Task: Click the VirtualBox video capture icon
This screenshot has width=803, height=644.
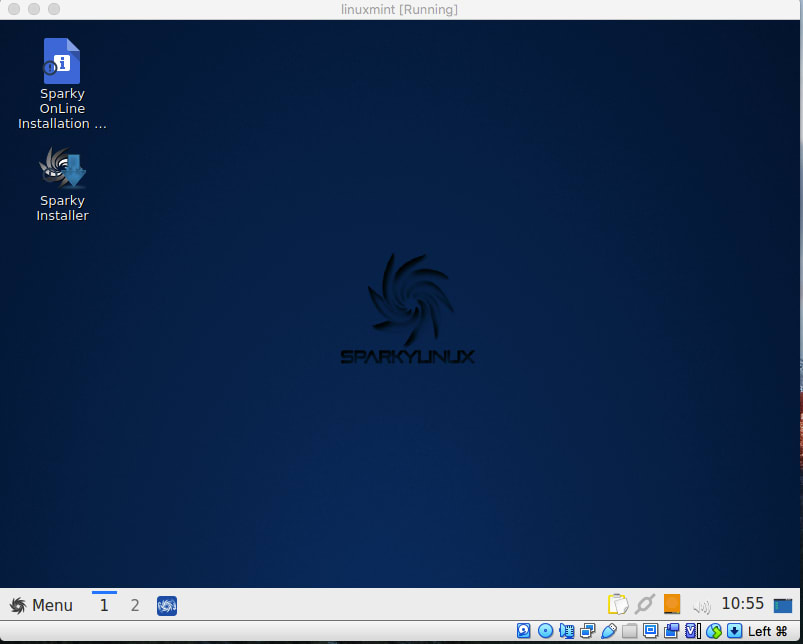Action: coord(671,631)
